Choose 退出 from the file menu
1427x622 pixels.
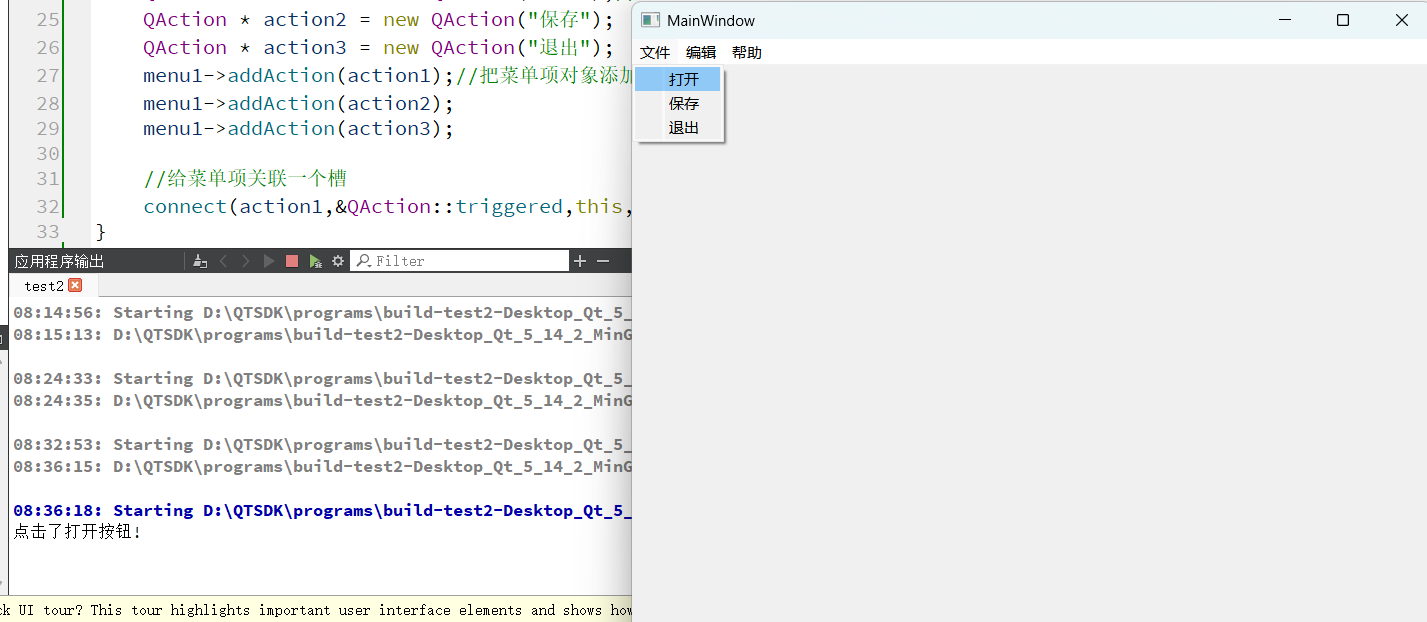click(684, 128)
